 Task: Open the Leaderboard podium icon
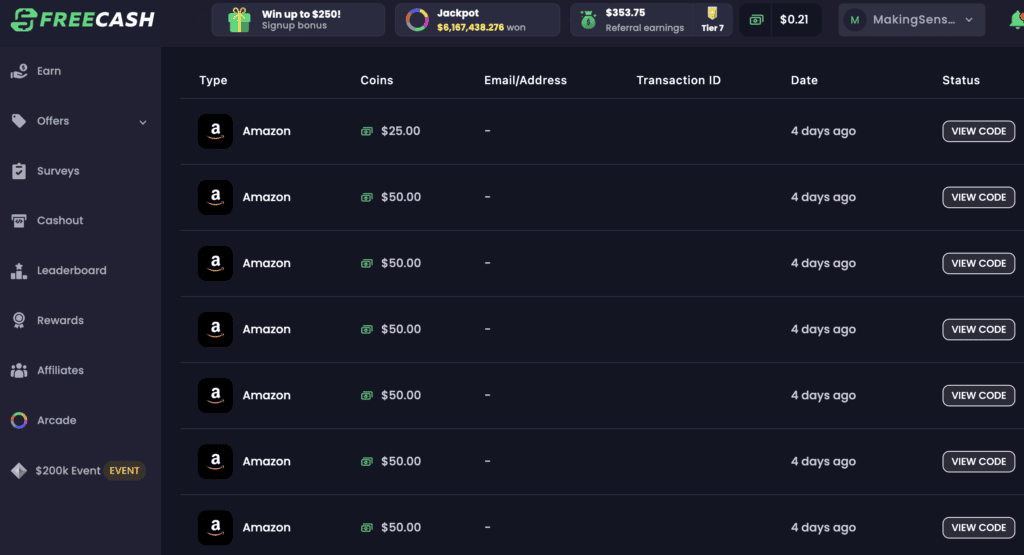pyautogui.click(x=19, y=271)
